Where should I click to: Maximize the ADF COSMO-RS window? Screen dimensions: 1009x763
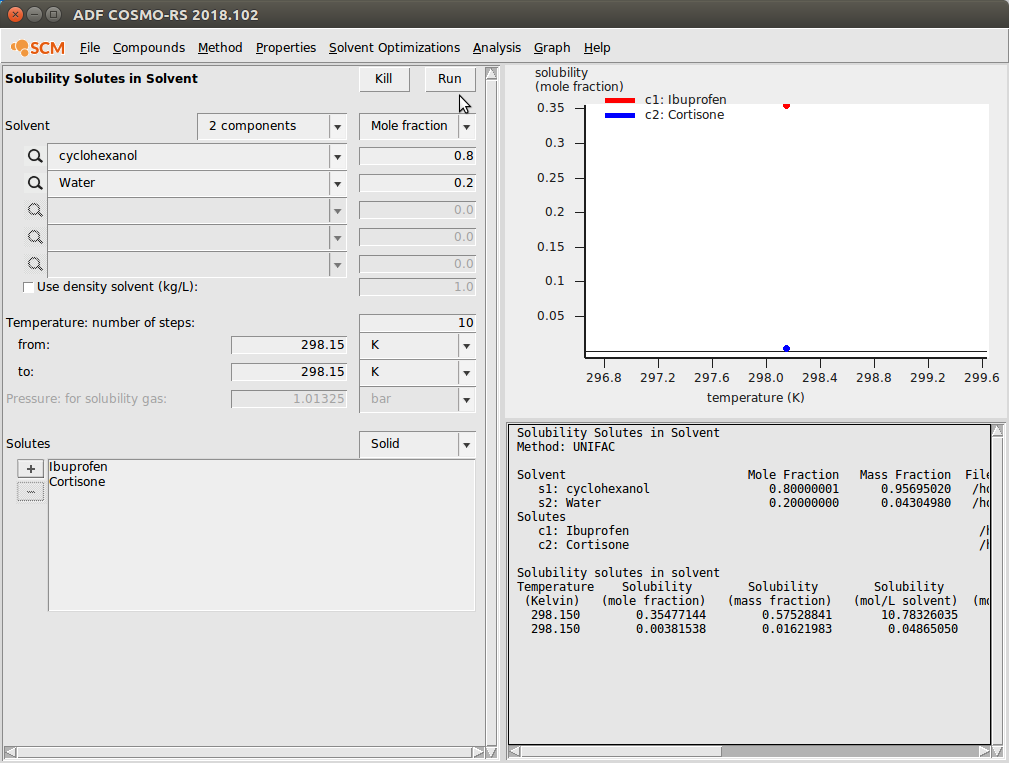[x=54, y=14]
